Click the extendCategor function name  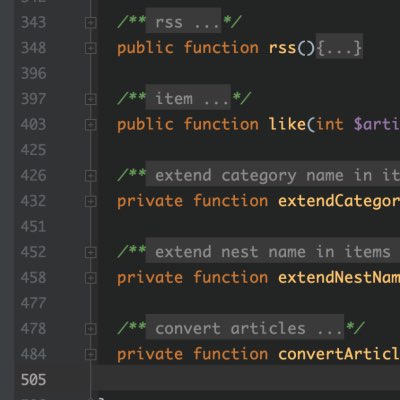pos(339,201)
